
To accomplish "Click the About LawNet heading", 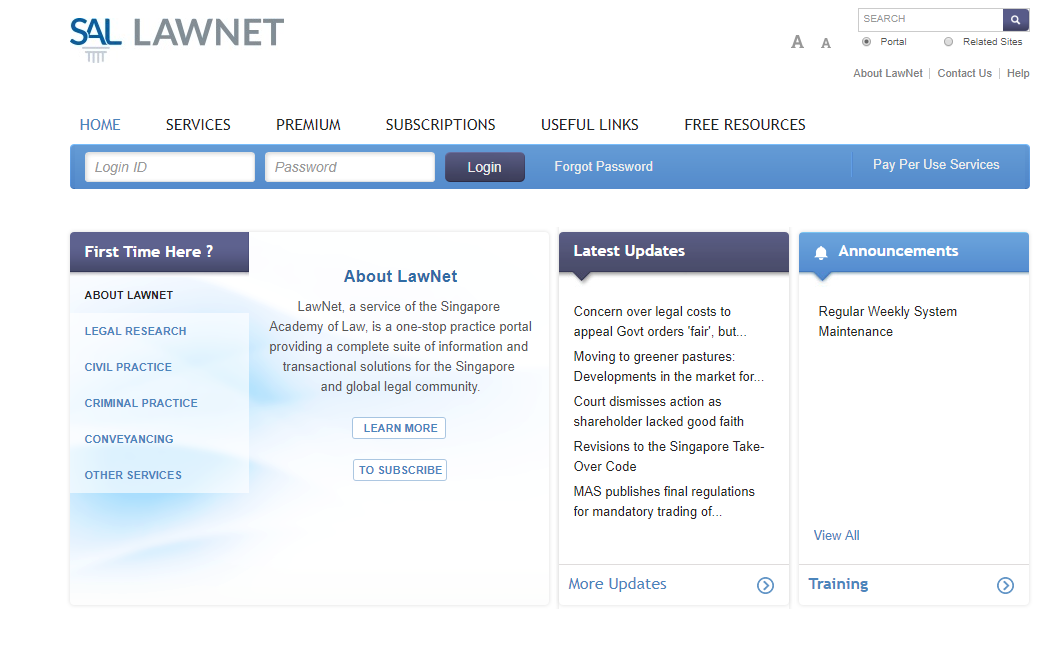I will [400, 276].
